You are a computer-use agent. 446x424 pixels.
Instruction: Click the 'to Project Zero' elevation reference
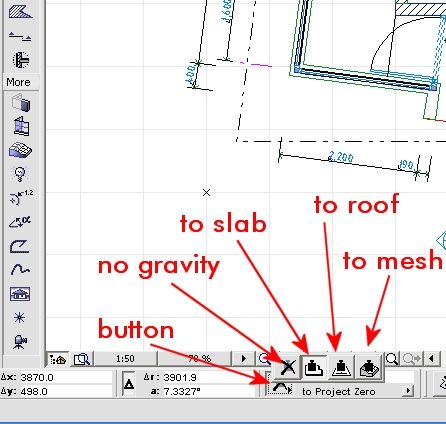(x=338, y=391)
